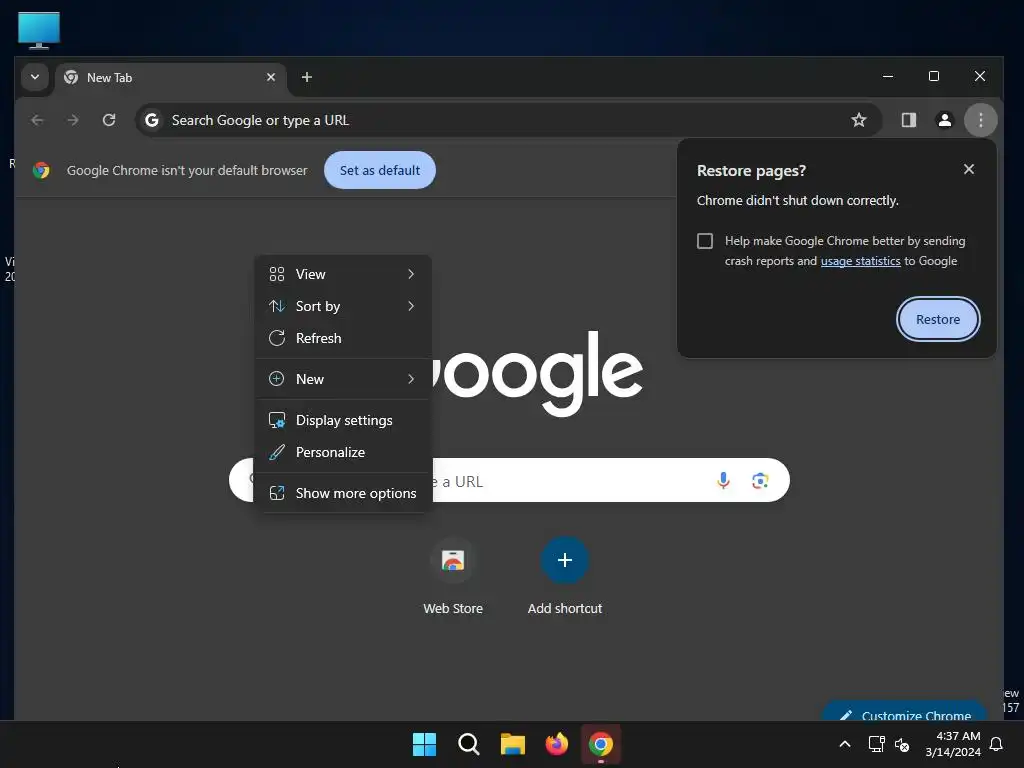1024x768 pixels.
Task: Select the New Tab tab
Action: click(170, 78)
